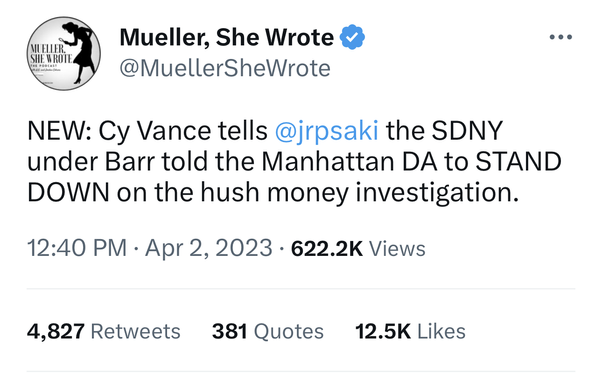View the 622.2K Views analytics
602x383 pixels.
tap(358, 248)
